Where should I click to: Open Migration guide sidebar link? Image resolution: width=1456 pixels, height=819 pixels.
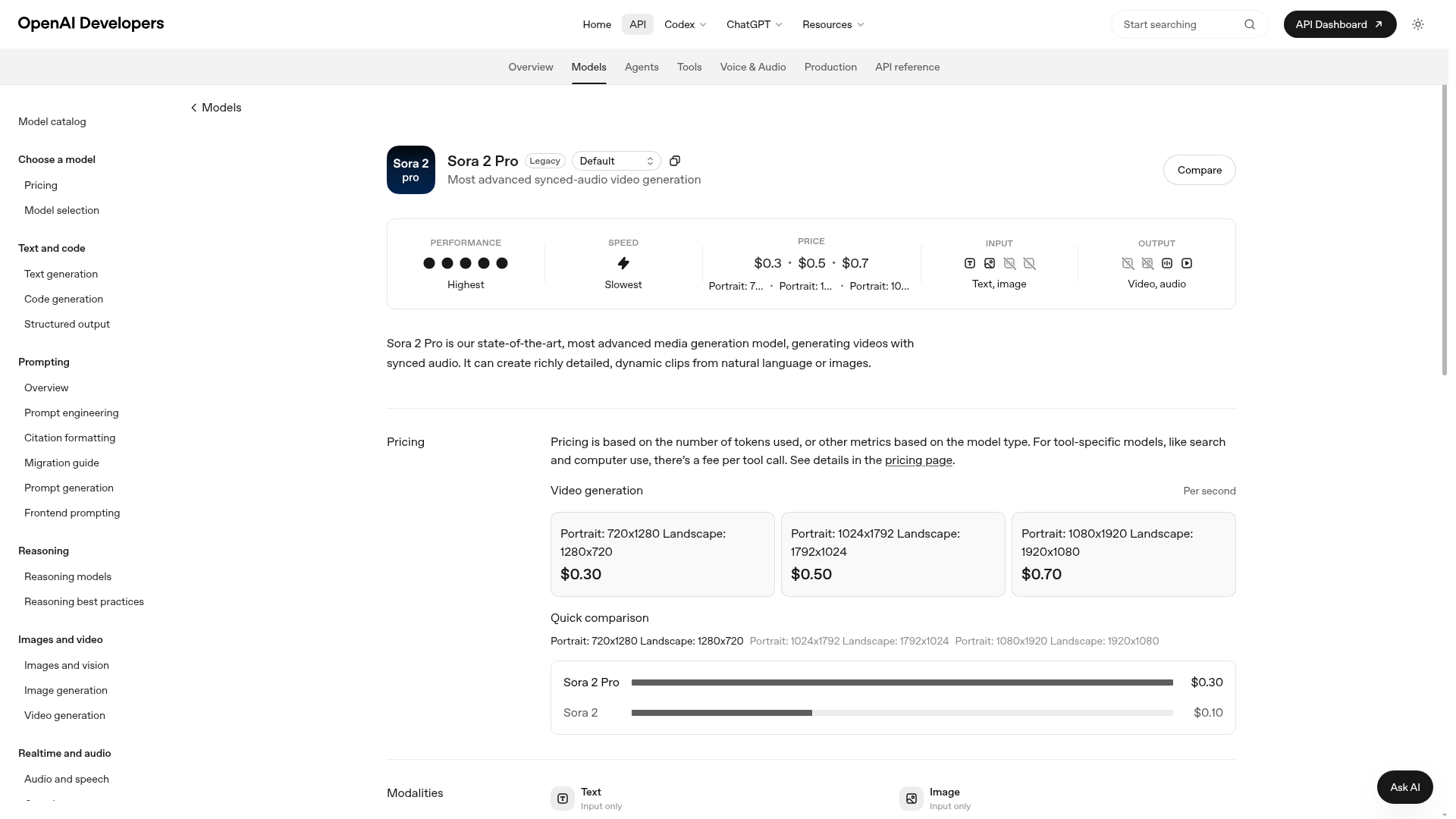coord(61,463)
